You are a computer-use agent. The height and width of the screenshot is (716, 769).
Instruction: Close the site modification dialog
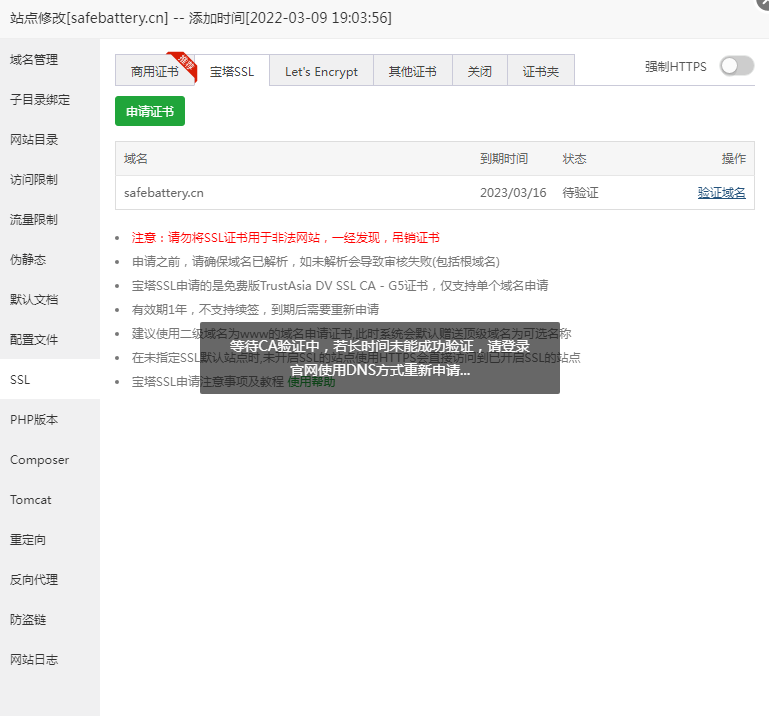click(763, 2)
